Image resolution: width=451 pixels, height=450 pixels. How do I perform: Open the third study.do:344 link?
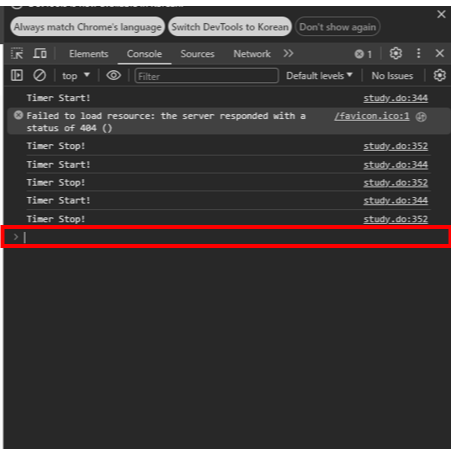click(x=396, y=200)
